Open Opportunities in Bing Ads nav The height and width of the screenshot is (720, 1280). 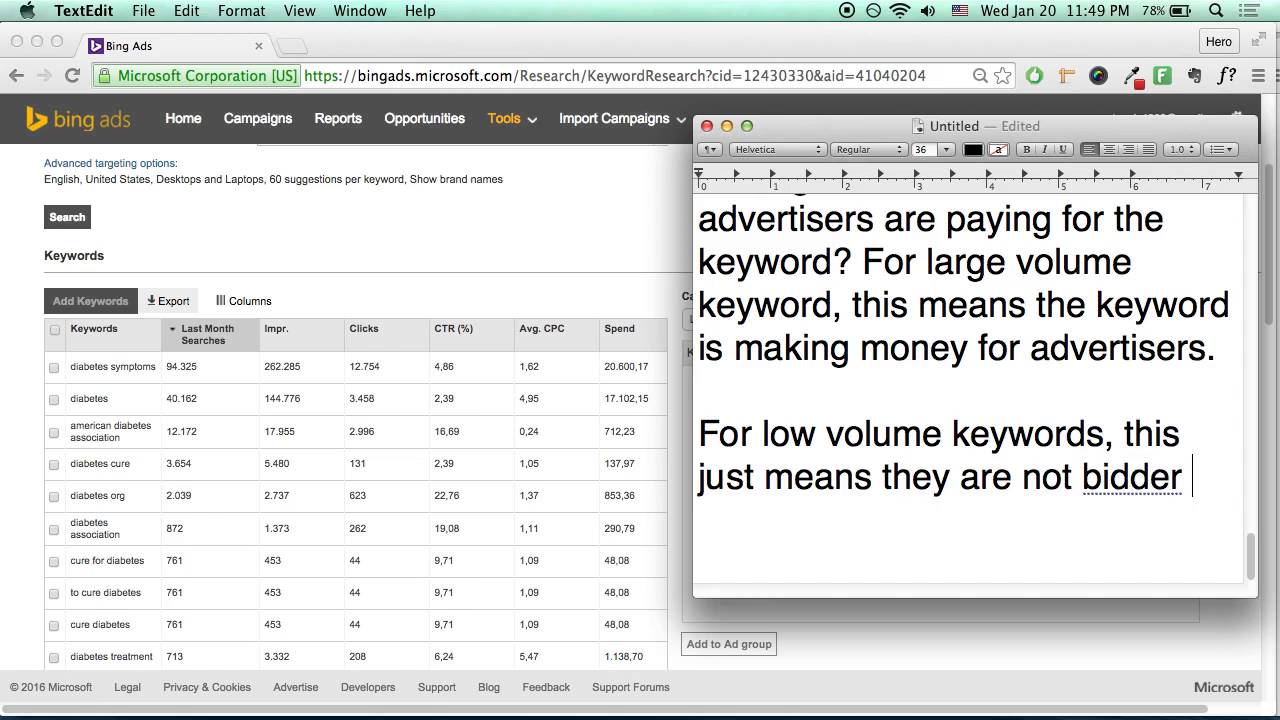[x=425, y=118]
